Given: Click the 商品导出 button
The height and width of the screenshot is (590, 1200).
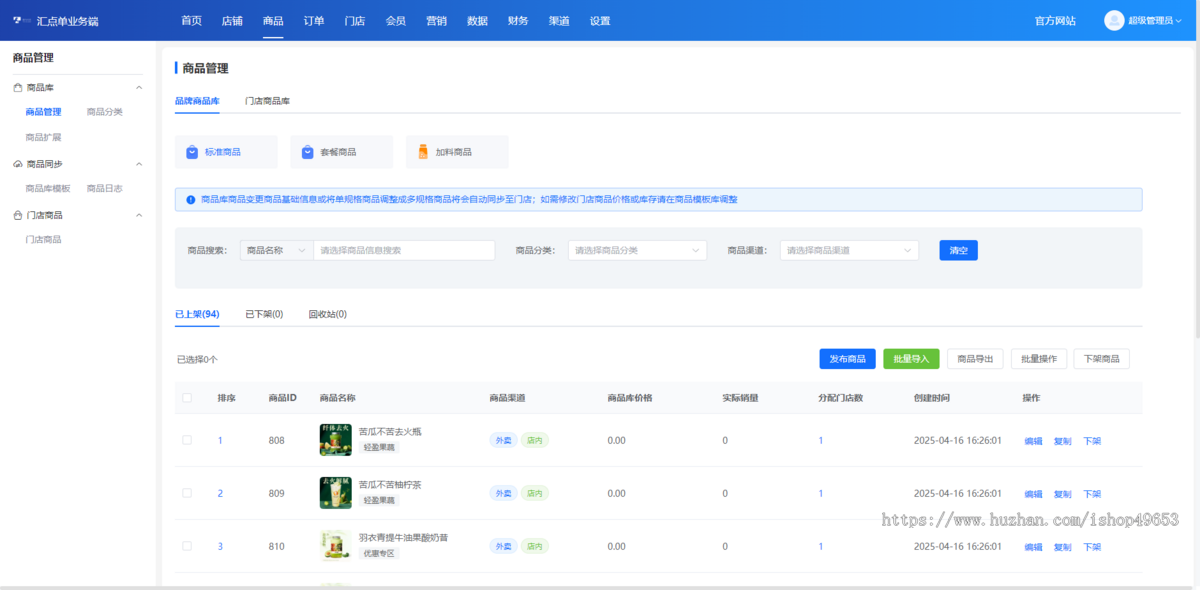Looking at the screenshot, I should (975, 359).
